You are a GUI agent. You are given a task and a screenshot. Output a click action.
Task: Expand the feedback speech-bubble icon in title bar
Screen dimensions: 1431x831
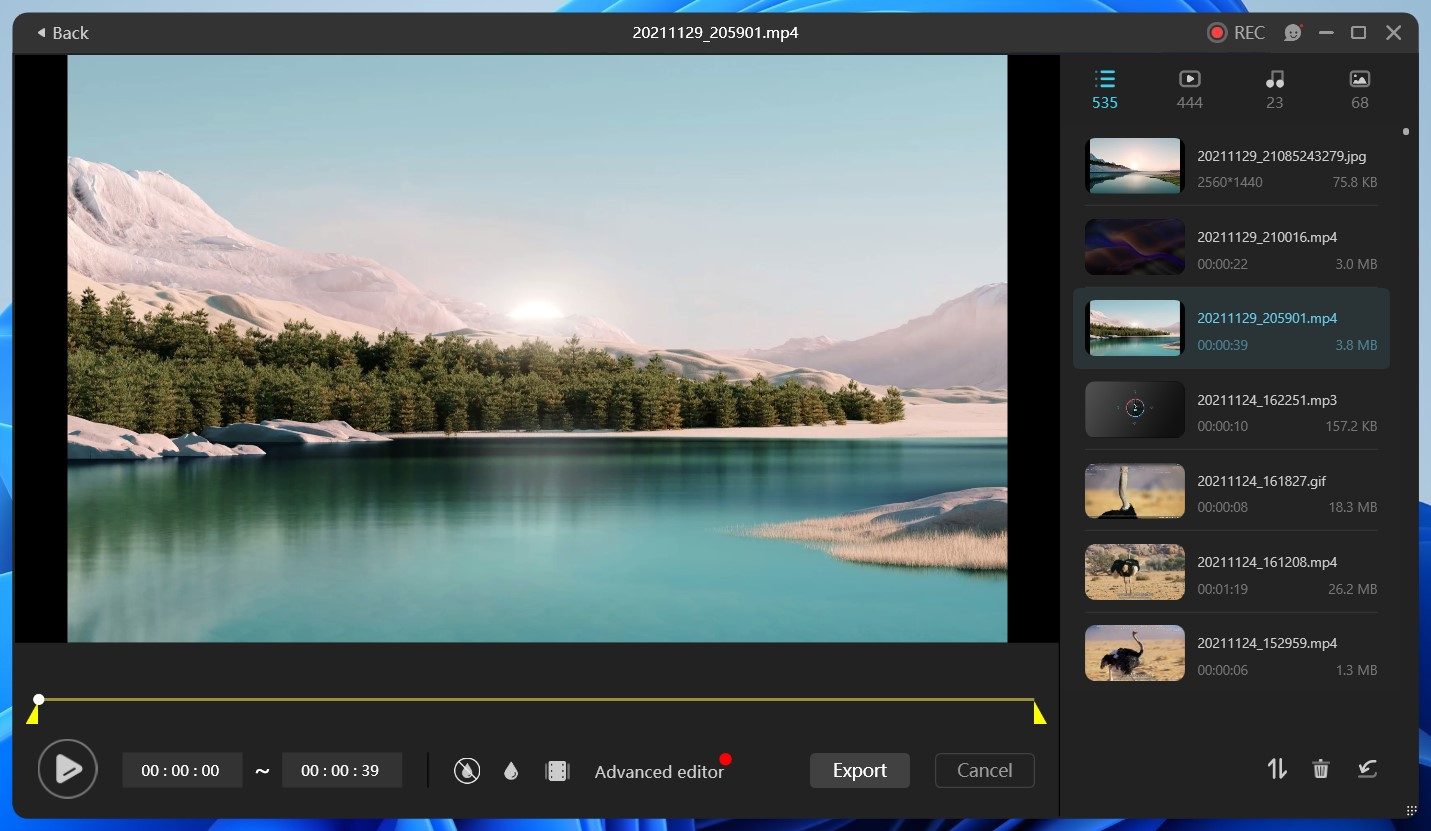tap(1292, 32)
